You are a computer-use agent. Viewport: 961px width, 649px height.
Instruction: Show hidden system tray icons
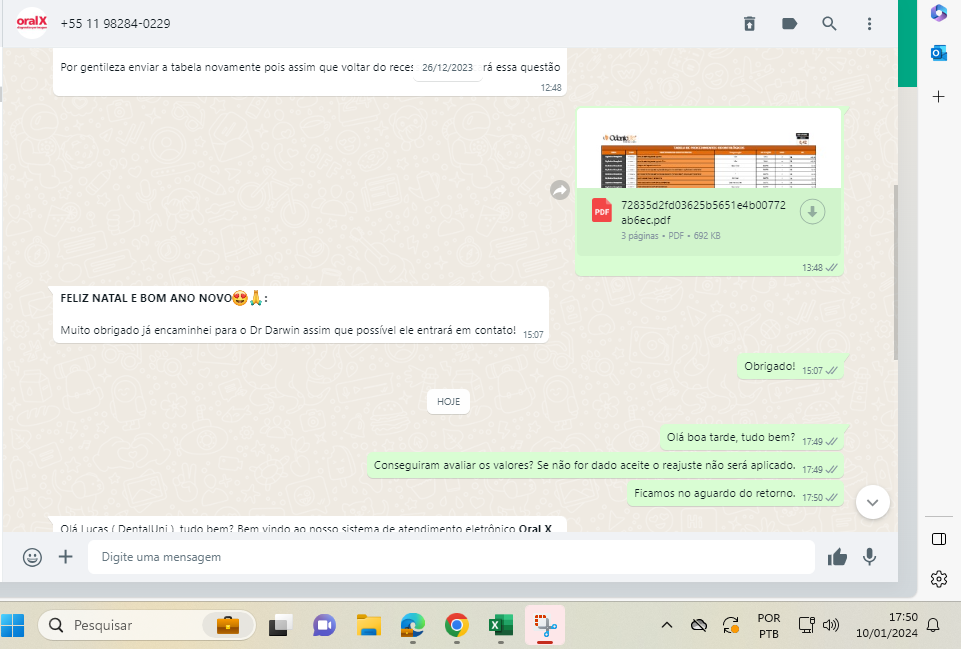667,625
